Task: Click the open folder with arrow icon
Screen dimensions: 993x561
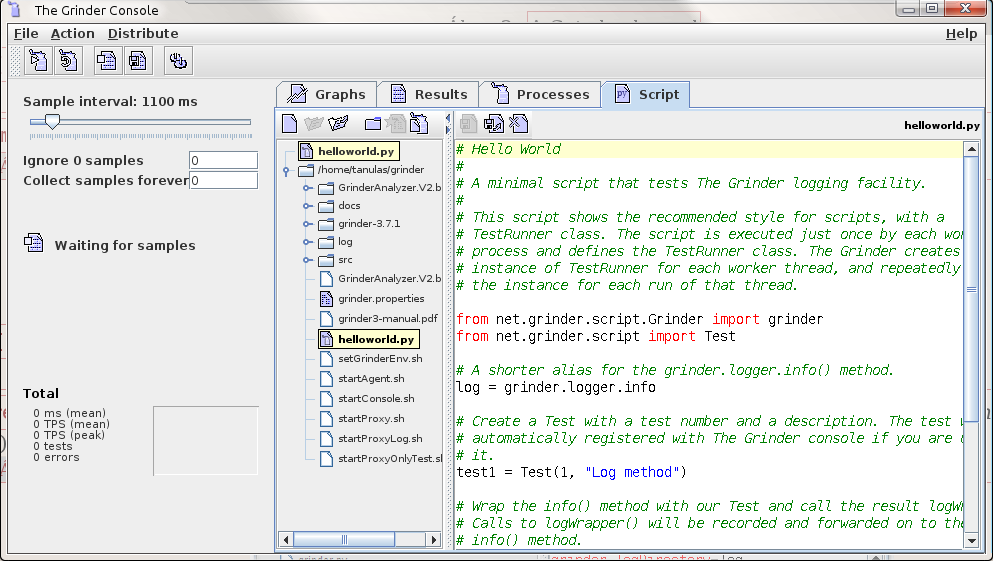Action: 338,123
